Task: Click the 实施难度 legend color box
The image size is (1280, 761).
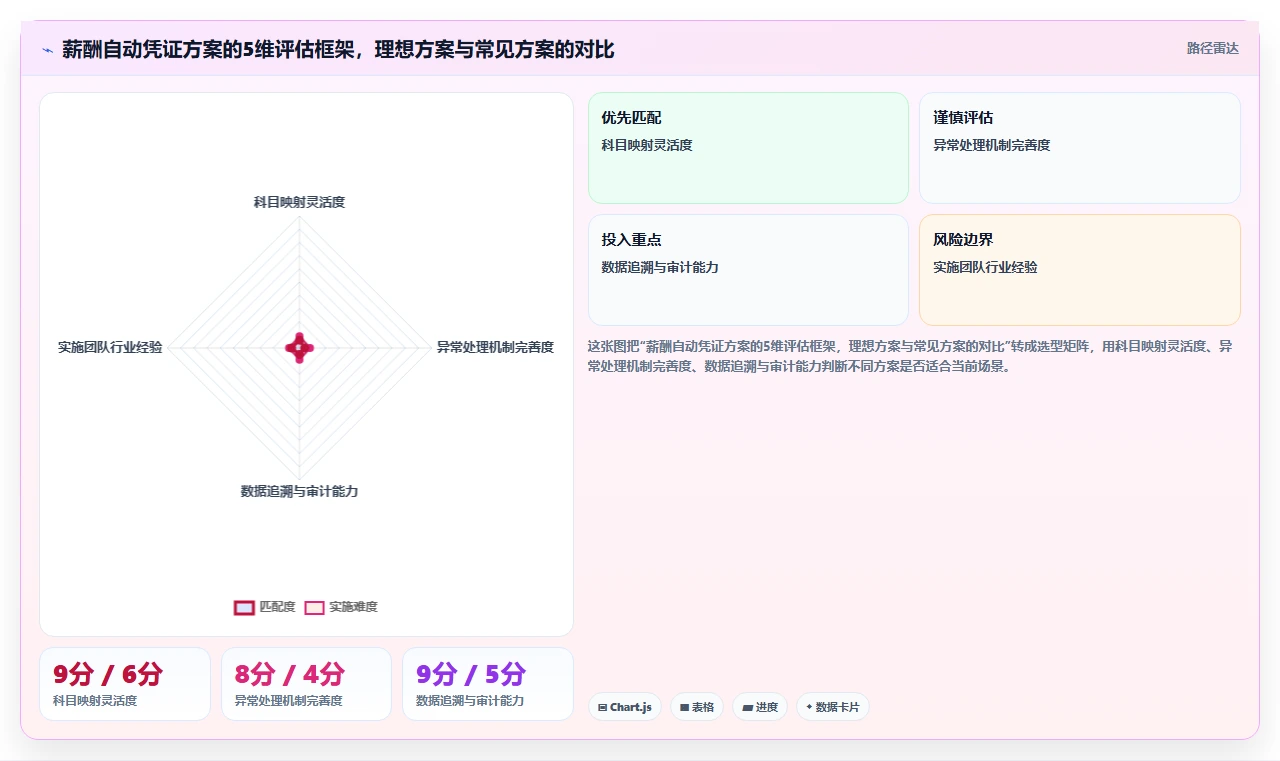Action: (x=315, y=607)
